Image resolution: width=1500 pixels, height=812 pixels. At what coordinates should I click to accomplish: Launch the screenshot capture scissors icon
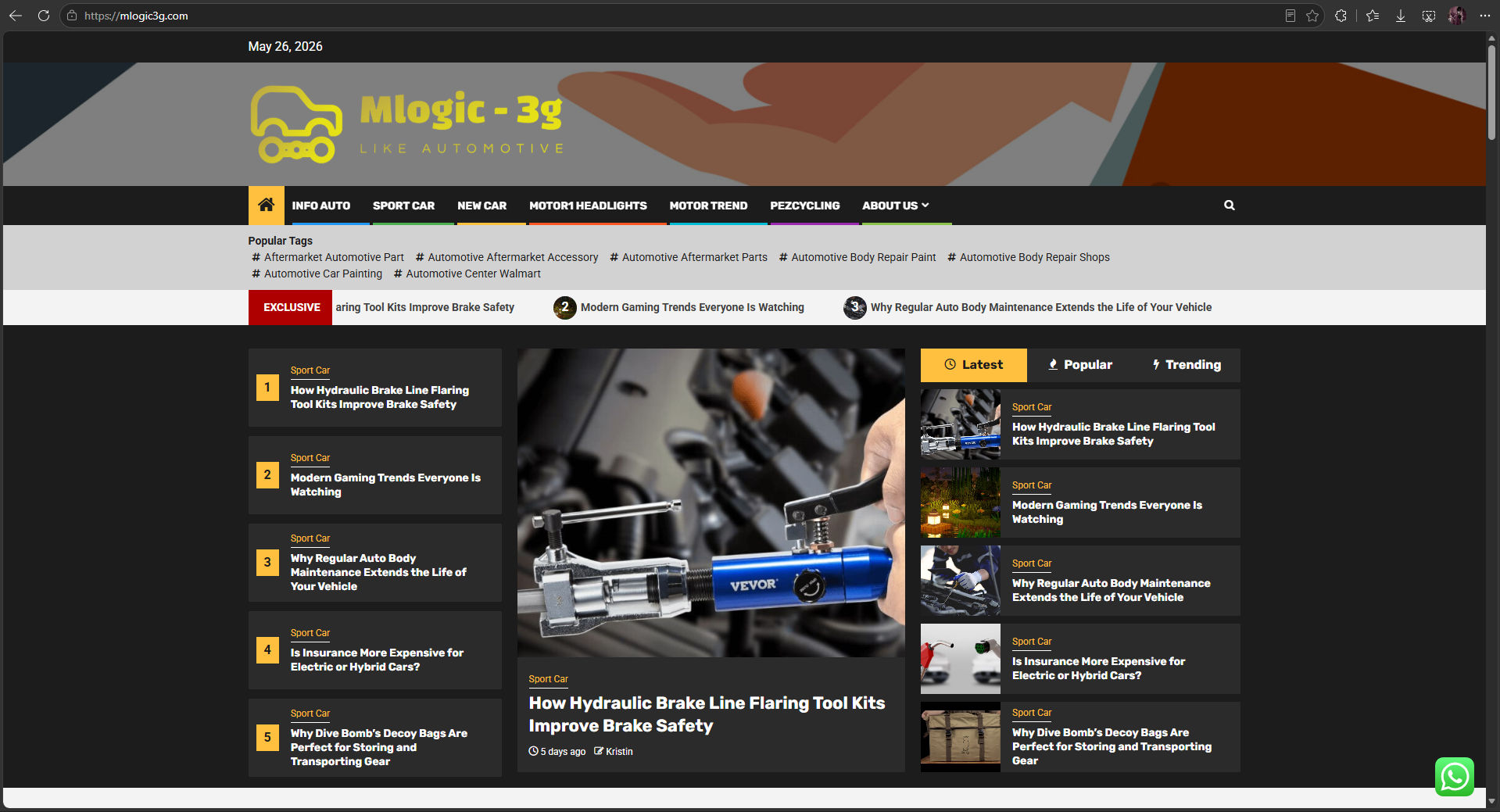(x=1429, y=16)
